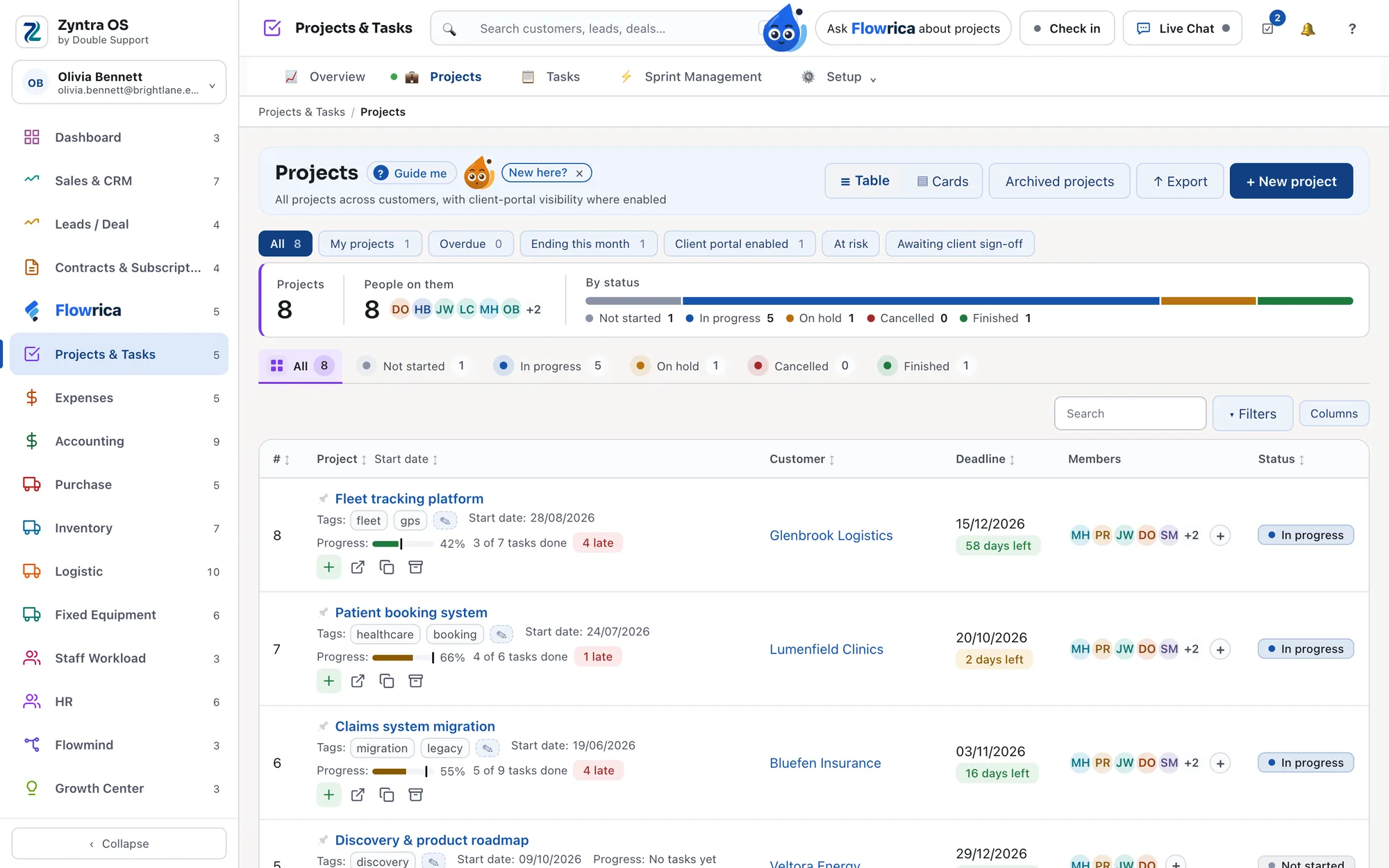Image resolution: width=1389 pixels, height=868 pixels.
Task: Click the New project button
Action: [1291, 181]
